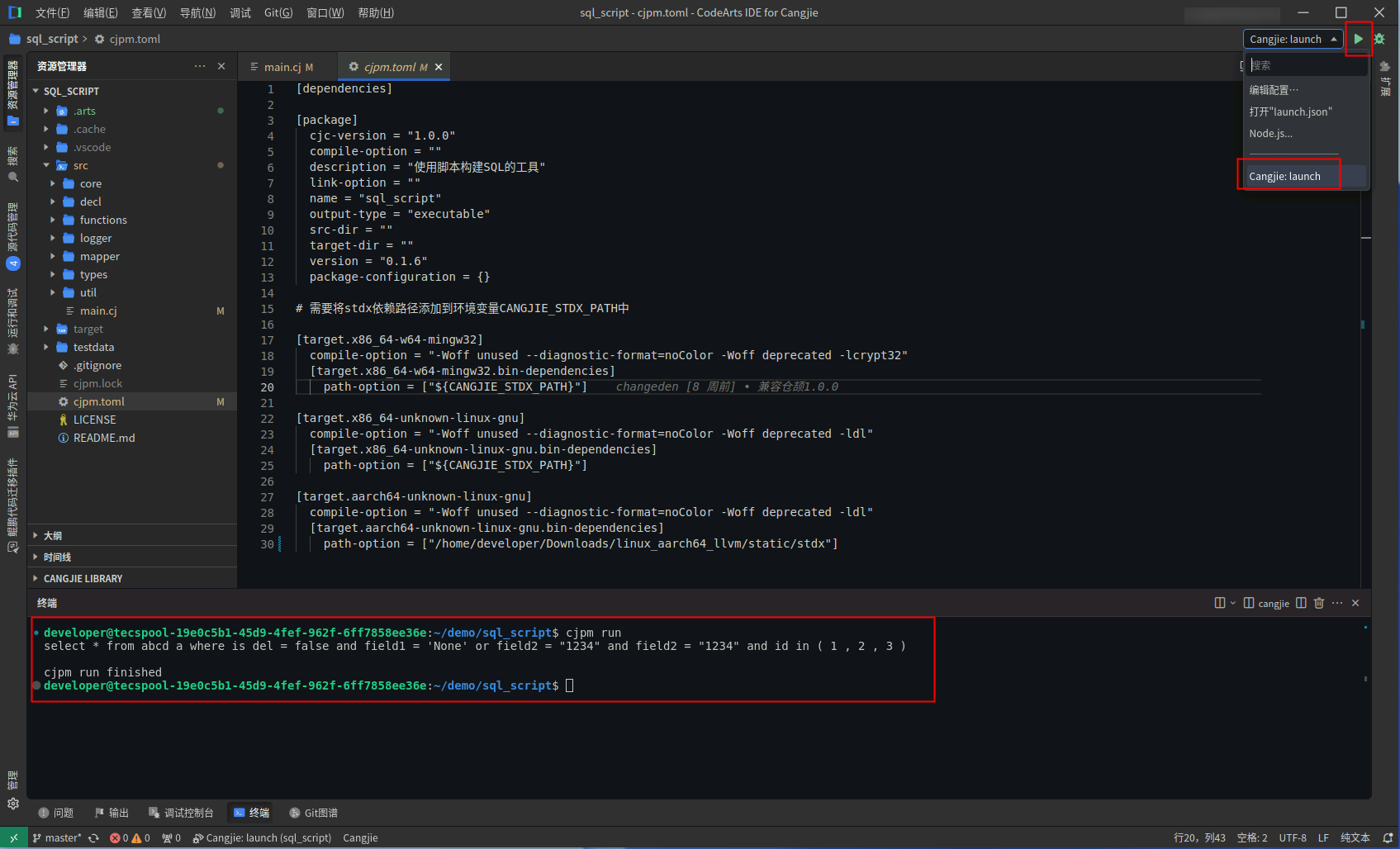Kill terminal with the trash icon
Viewport: 1400px width, 849px height.
tap(1319, 603)
